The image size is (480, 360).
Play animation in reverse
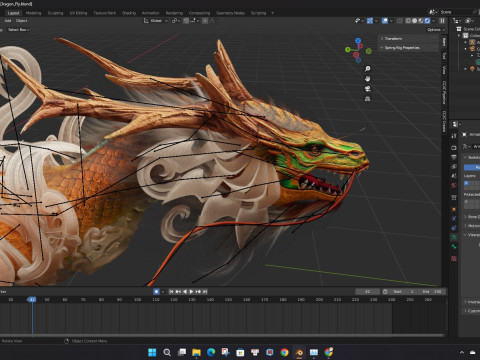185,292
